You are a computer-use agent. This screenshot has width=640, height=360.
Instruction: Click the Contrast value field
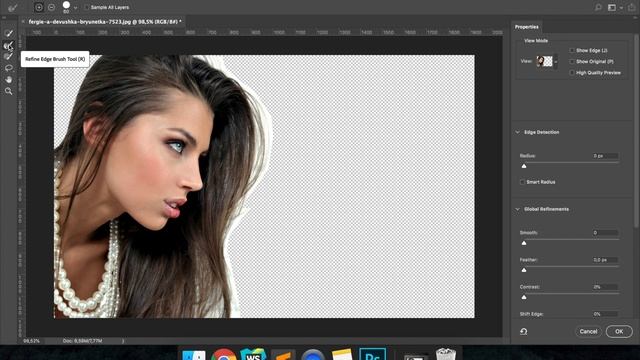click(605, 287)
